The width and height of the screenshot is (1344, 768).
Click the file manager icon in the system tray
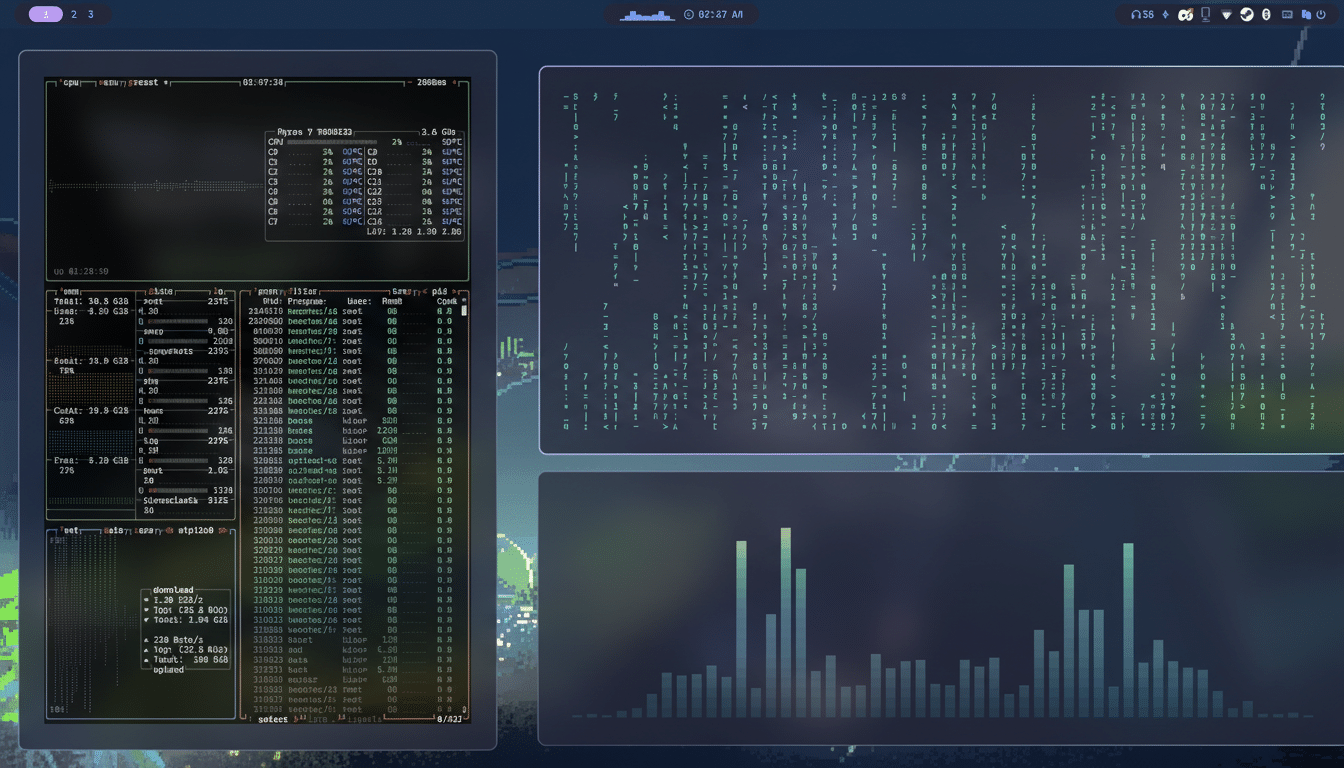tap(1307, 14)
